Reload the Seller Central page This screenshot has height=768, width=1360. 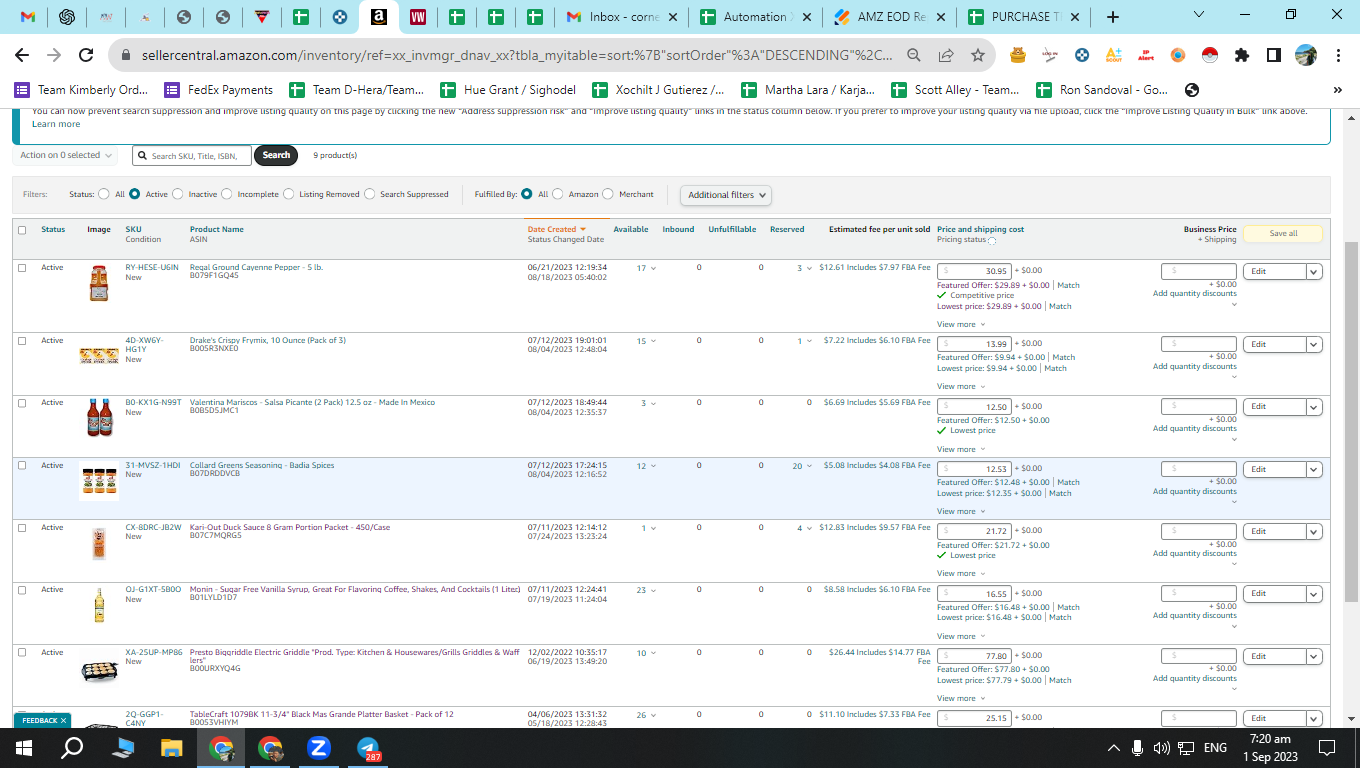click(86, 56)
